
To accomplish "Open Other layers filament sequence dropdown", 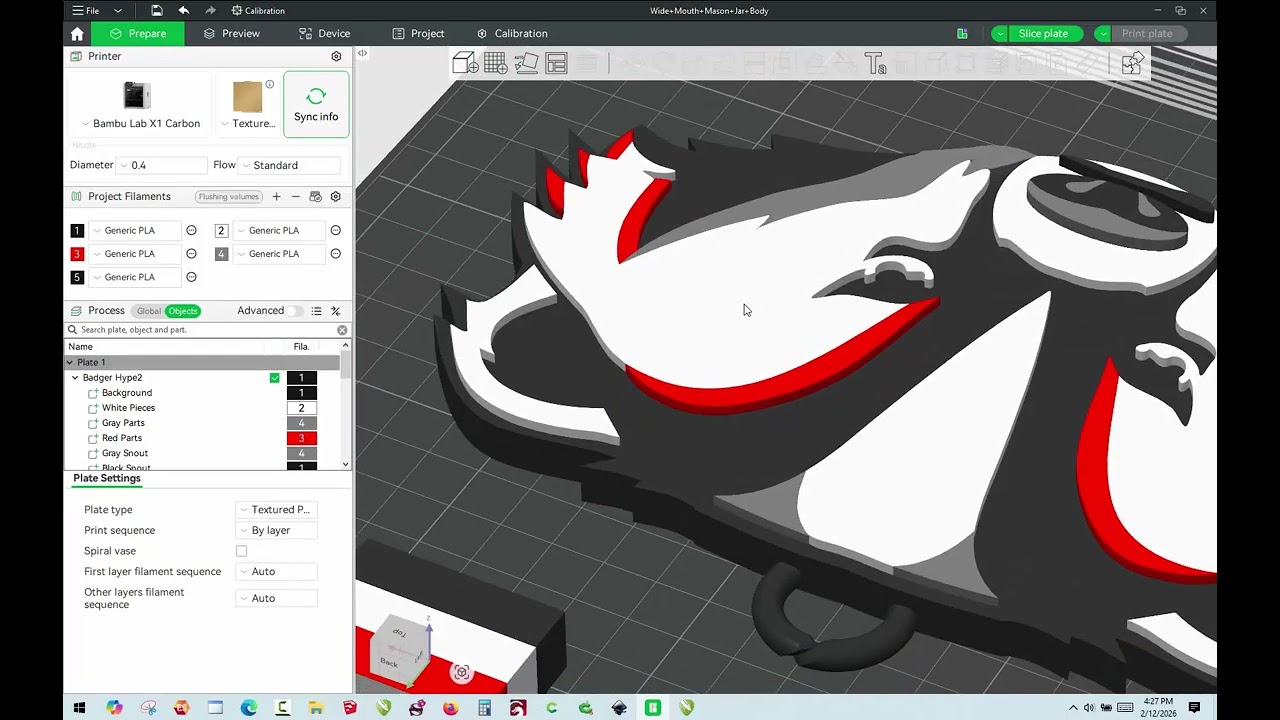I will tap(277, 598).
